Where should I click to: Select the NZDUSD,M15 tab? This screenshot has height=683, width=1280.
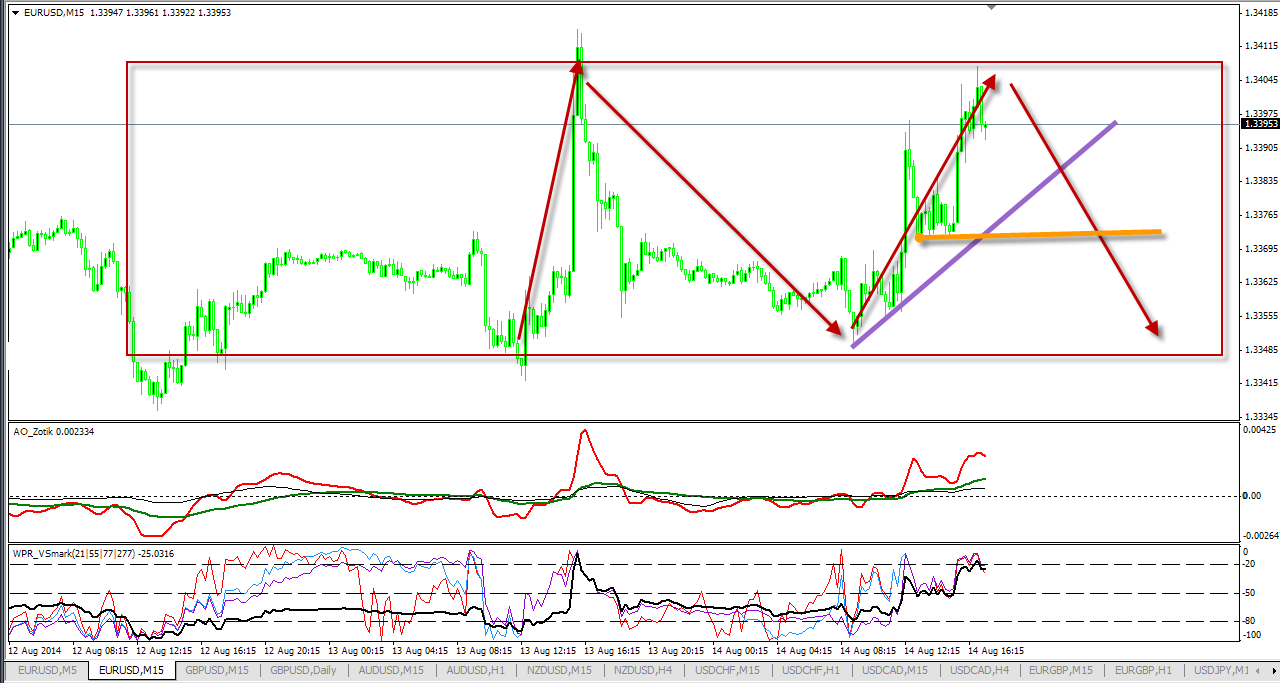click(559, 670)
